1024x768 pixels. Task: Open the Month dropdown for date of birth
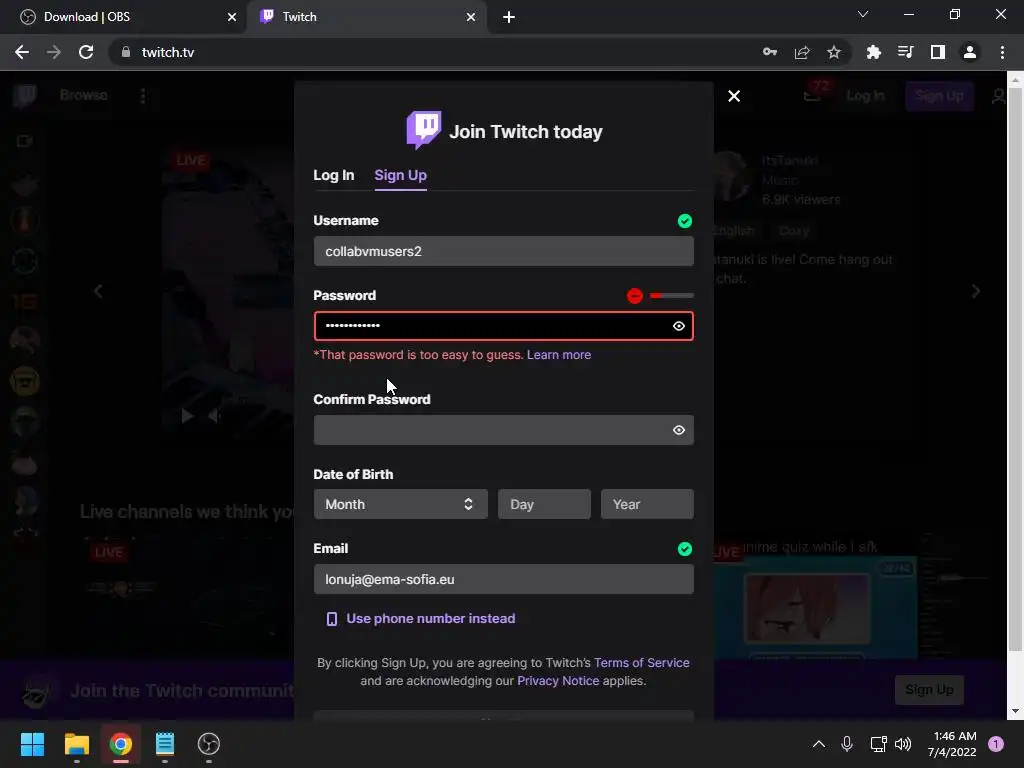click(x=400, y=504)
